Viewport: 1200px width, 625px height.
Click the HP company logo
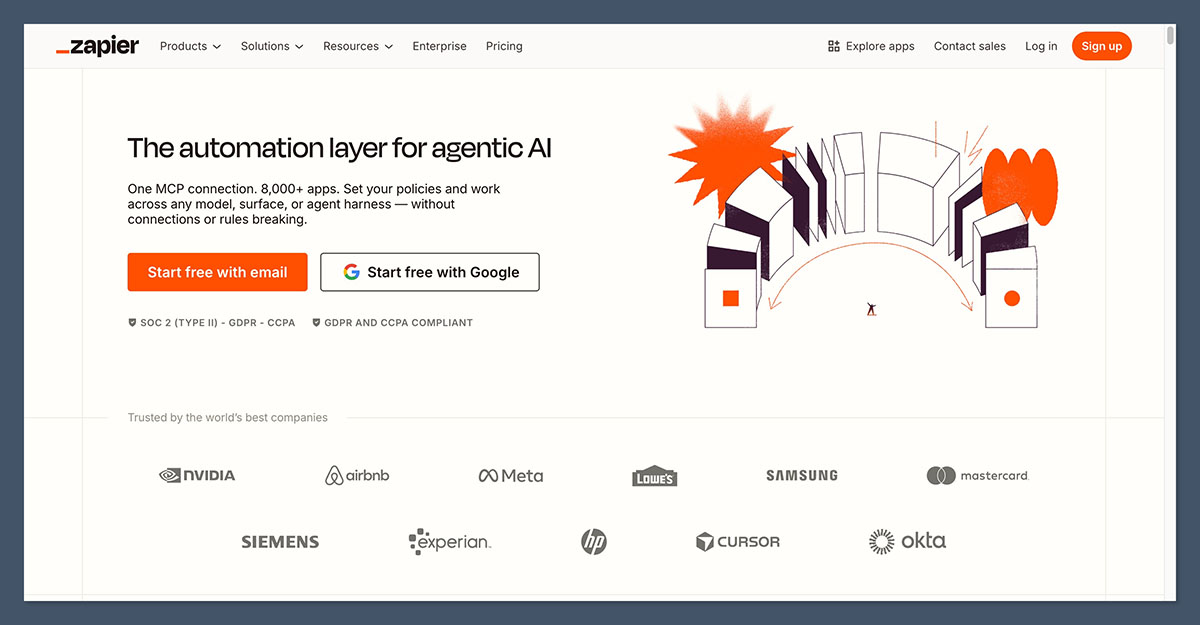tap(594, 542)
